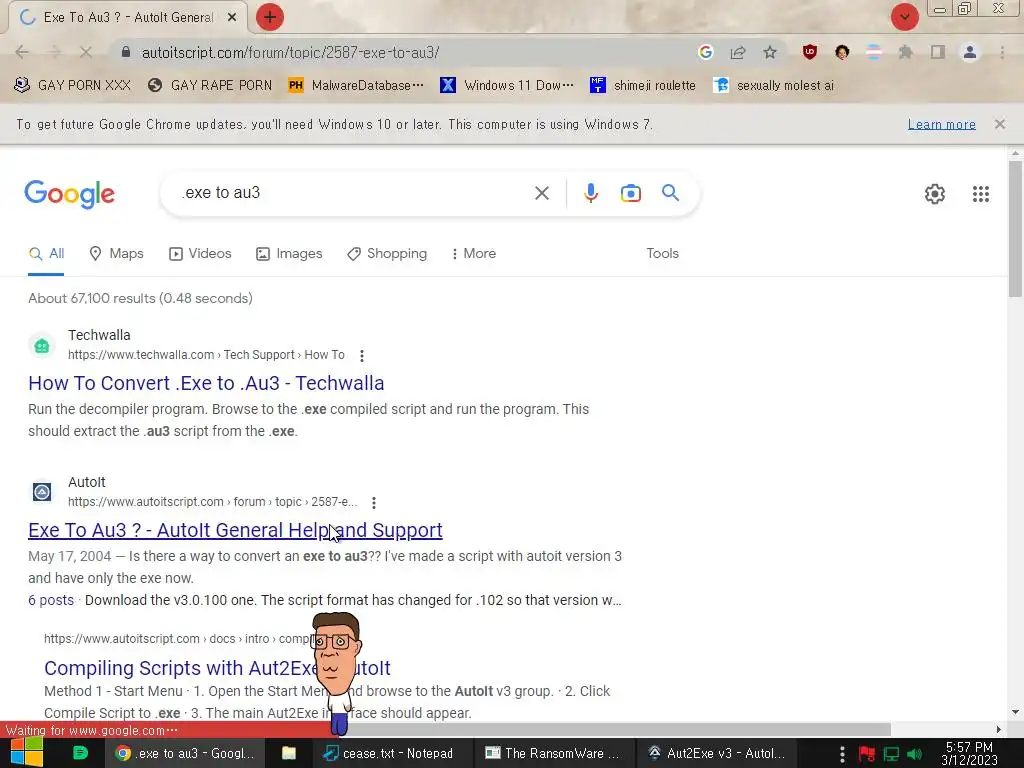This screenshot has width=1024, height=768.
Task: Expand the More search categories menu
Action: click(473, 253)
